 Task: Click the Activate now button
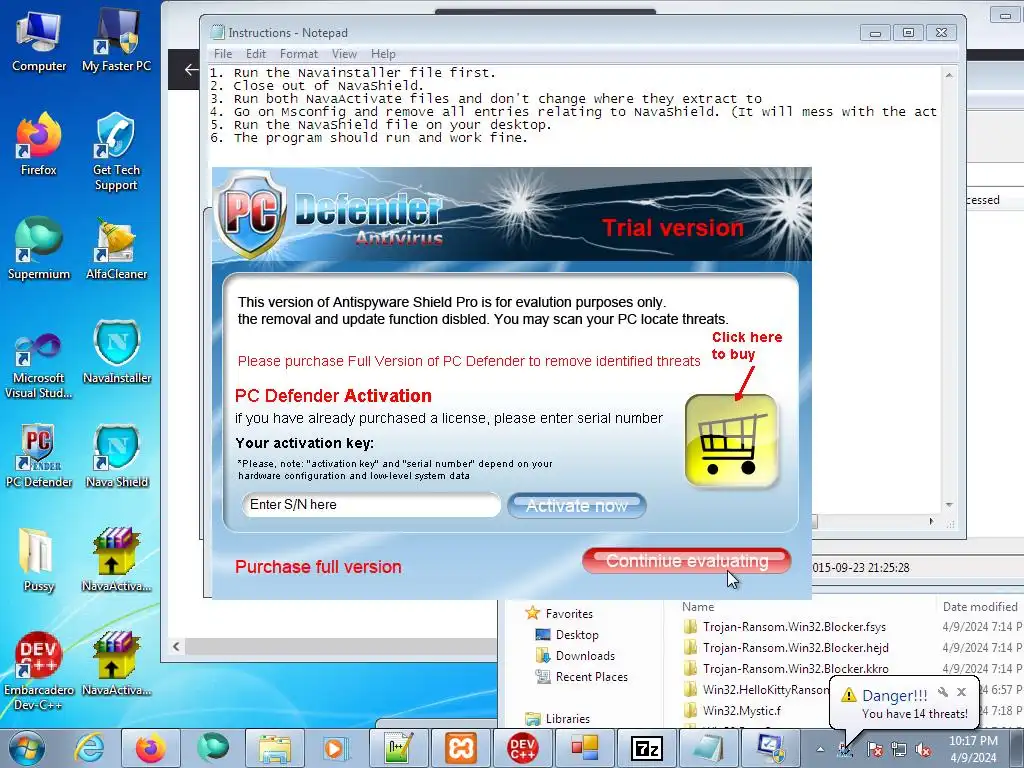[x=577, y=505]
